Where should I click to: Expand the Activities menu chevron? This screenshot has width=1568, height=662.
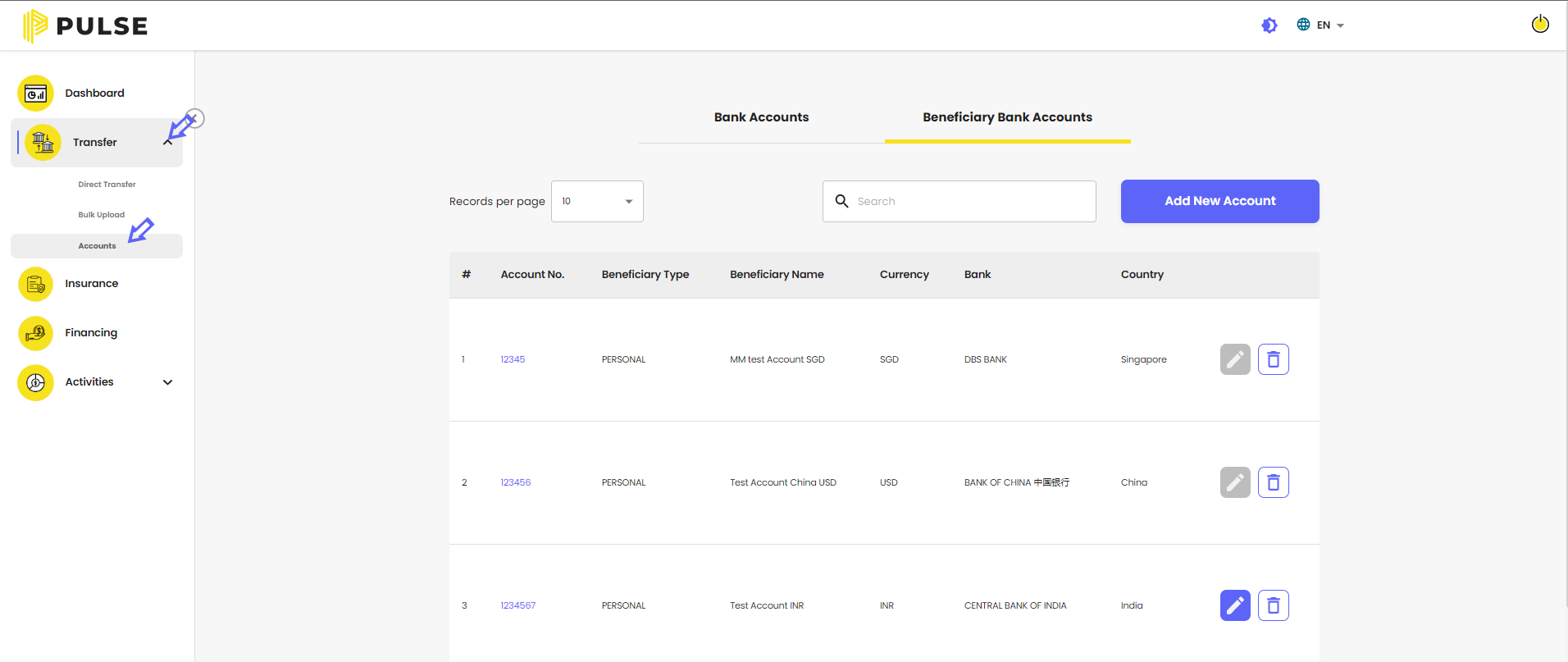click(168, 382)
